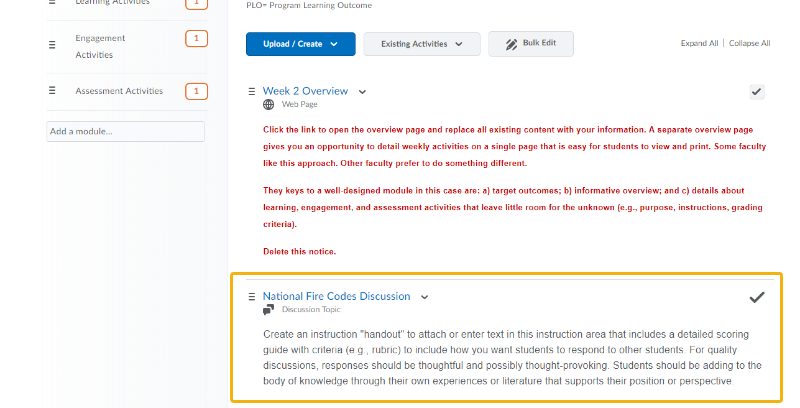Click the Web Page globe icon
Viewport: 800px width, 408px height.
(x=268, y=104)
